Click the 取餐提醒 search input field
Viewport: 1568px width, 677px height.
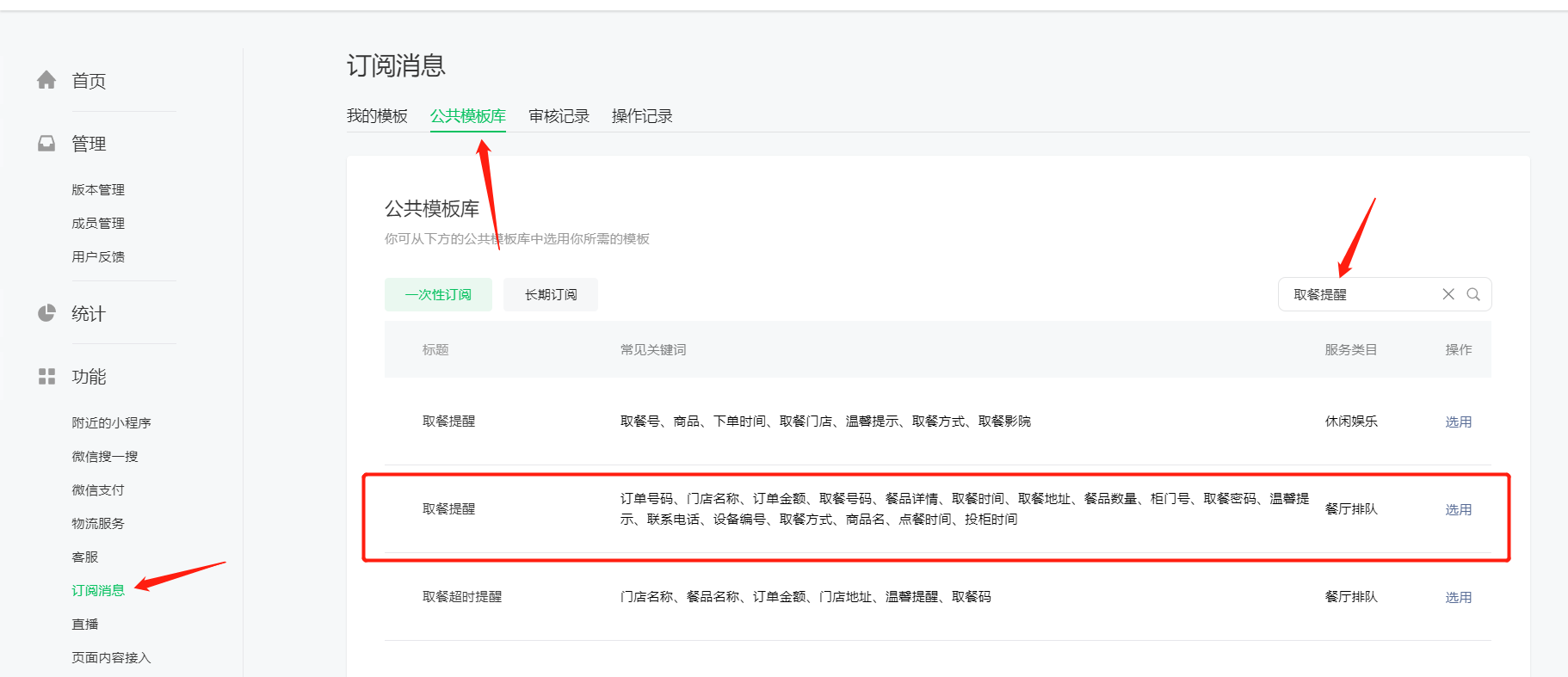coord(1360,294)
